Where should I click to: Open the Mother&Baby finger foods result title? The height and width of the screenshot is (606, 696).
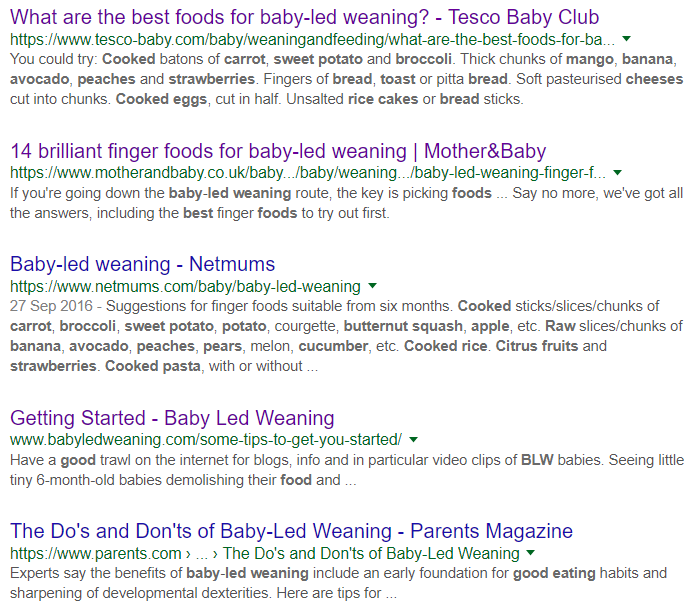point(278,151)
